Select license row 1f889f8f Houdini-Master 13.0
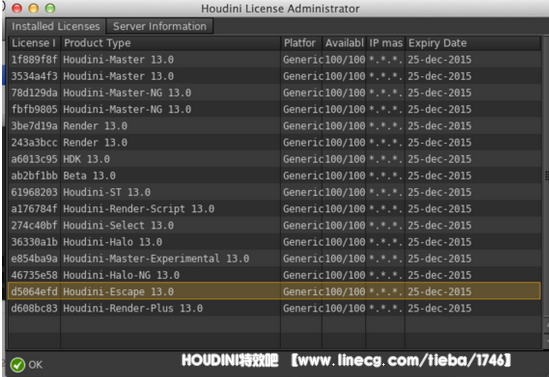 point(274,60)
